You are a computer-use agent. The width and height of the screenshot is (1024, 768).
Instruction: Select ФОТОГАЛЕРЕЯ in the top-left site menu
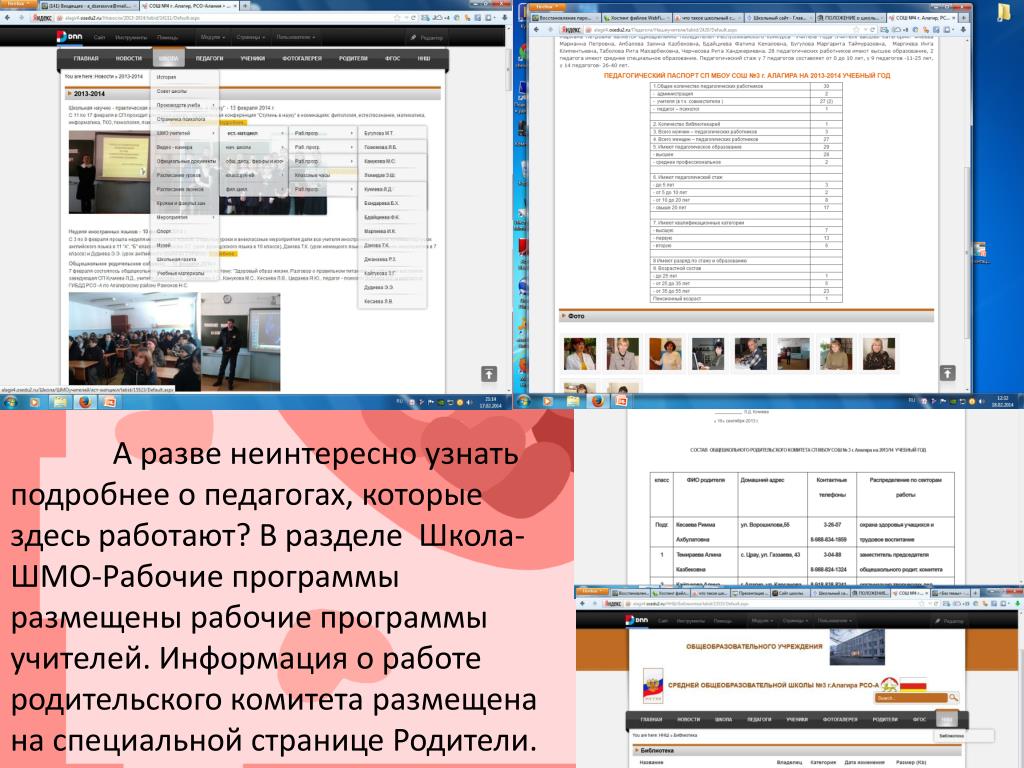point(302,58)
